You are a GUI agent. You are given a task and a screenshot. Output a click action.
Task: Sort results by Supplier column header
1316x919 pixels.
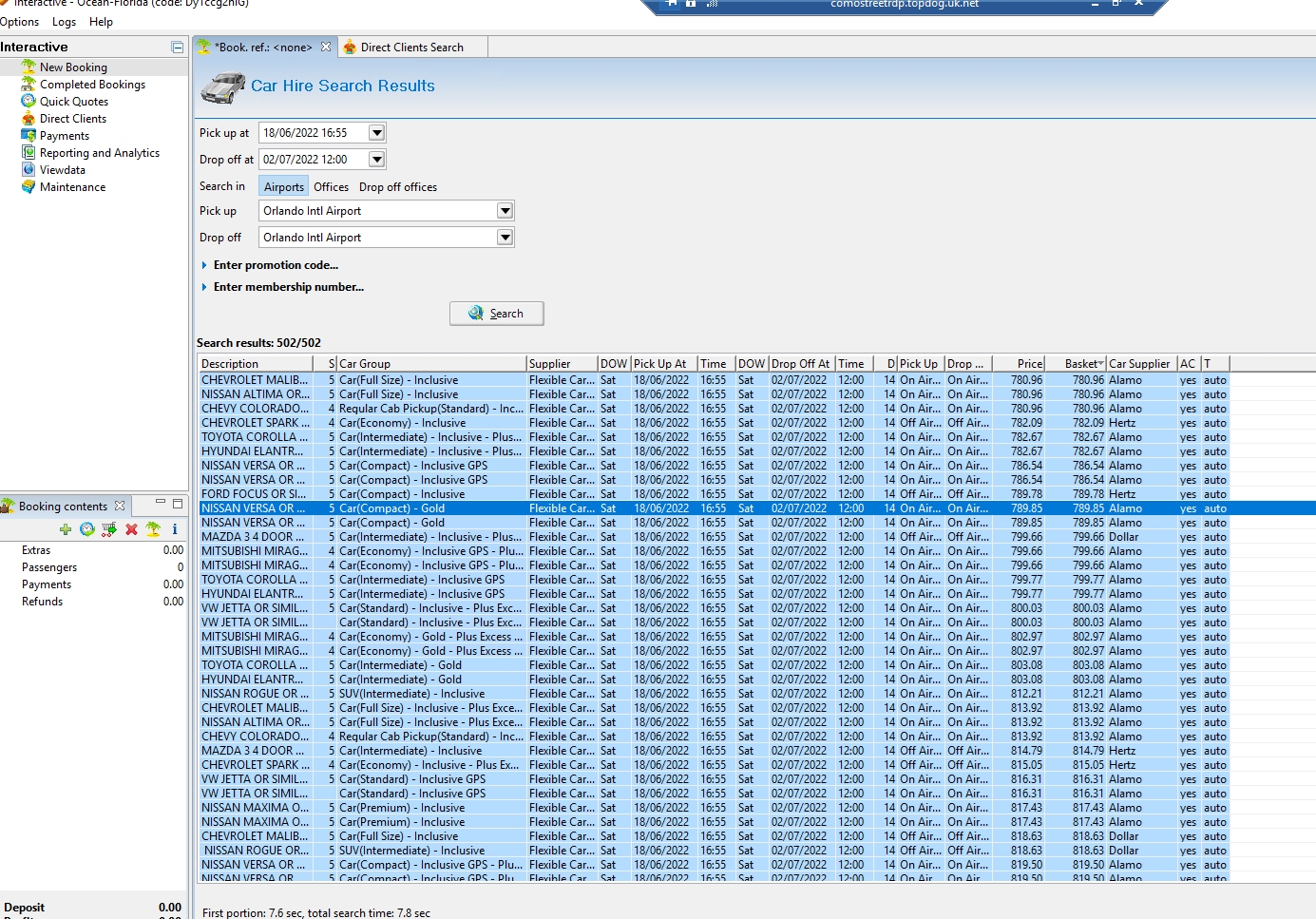(x=562, y=364)
